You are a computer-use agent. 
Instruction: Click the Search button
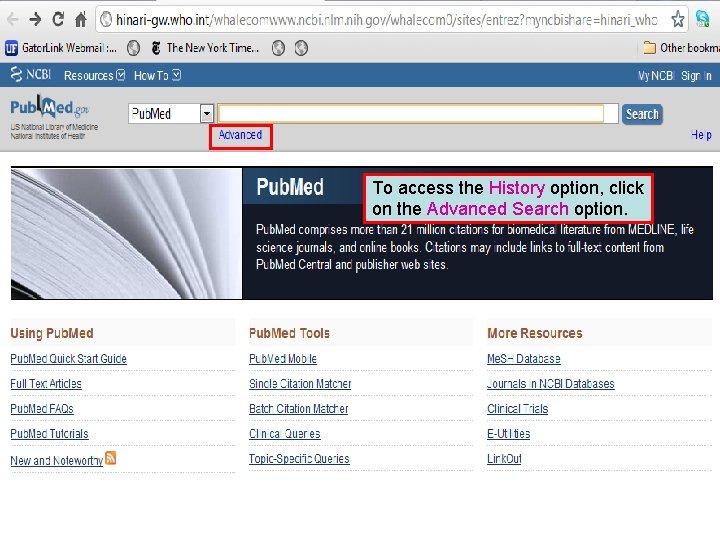(642, 114)
